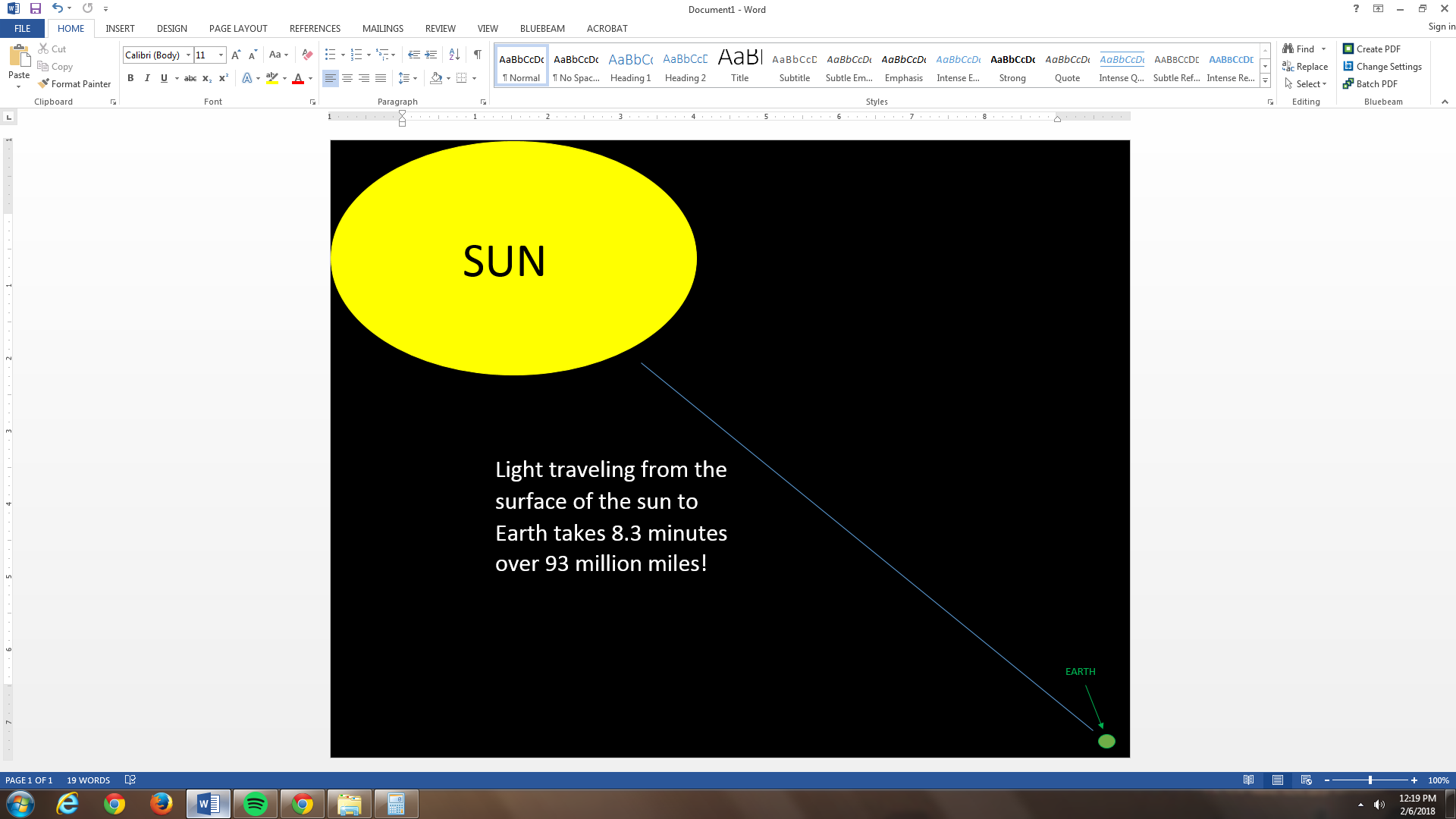Screen dimensions: 1456x819
Task: Click the Sort paragraph icon
Action: pos(454,55)
